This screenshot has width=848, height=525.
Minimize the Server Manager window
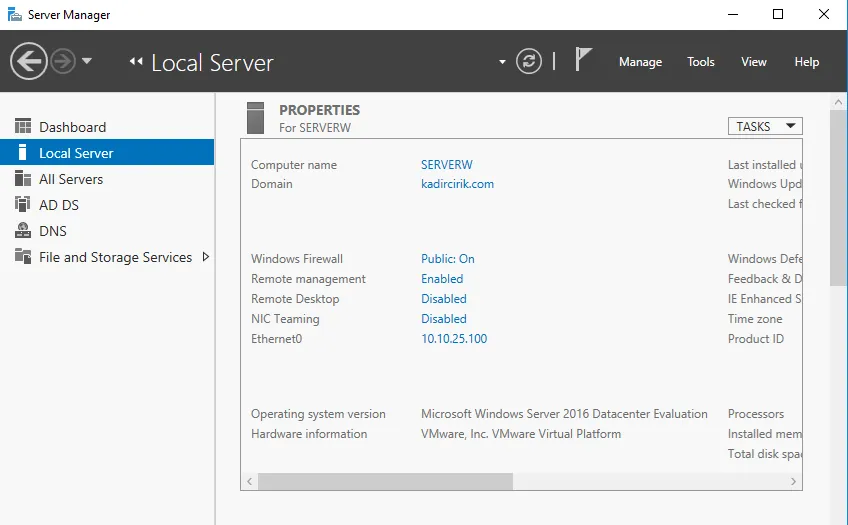point(733,14)
